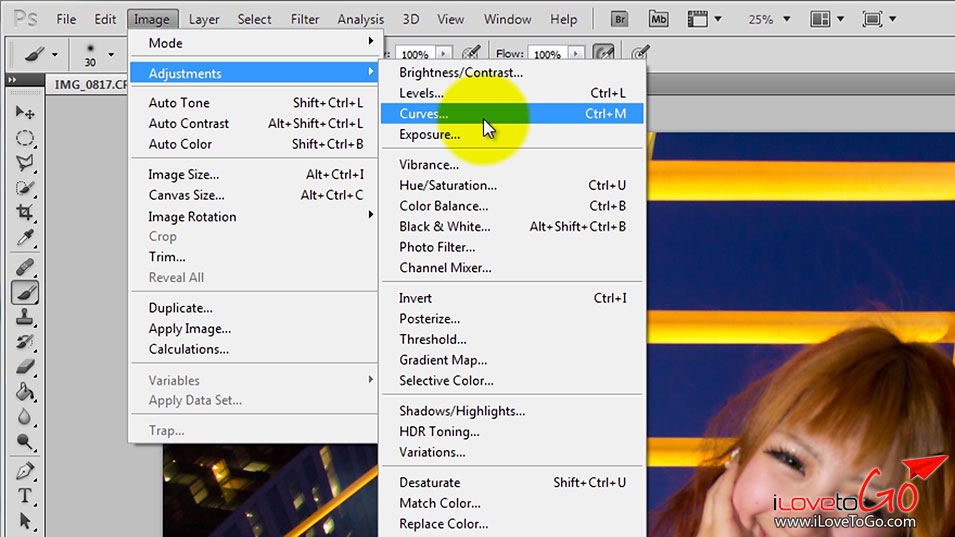This screenshot has height=537, width=955.
Task: Select the Eyedropper tool
Action: point(25,237)
